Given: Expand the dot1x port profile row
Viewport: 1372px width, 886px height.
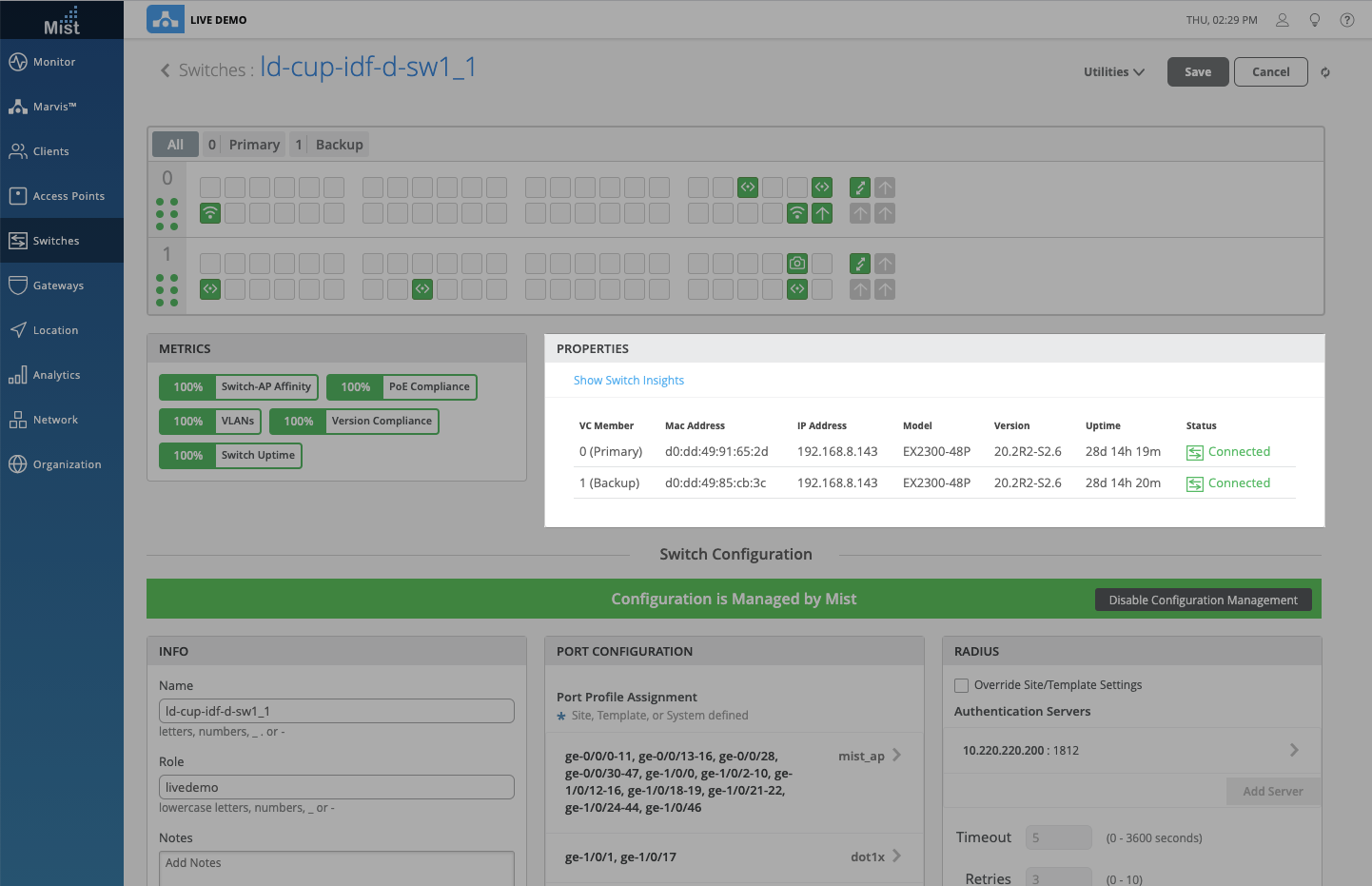Looking at the screenshot, I should pyautogui.click(x=896, y=856).
